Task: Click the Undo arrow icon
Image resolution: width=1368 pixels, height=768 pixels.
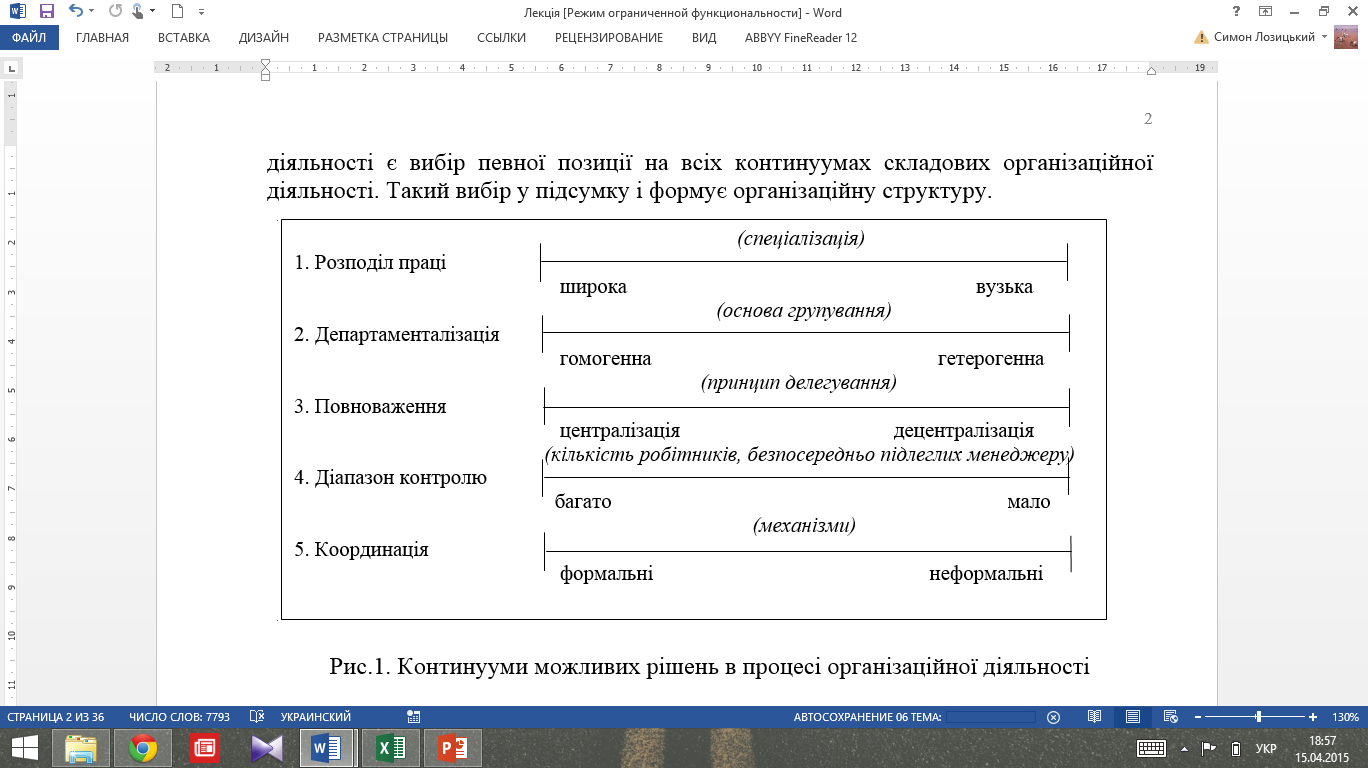Action: [75, 12]
